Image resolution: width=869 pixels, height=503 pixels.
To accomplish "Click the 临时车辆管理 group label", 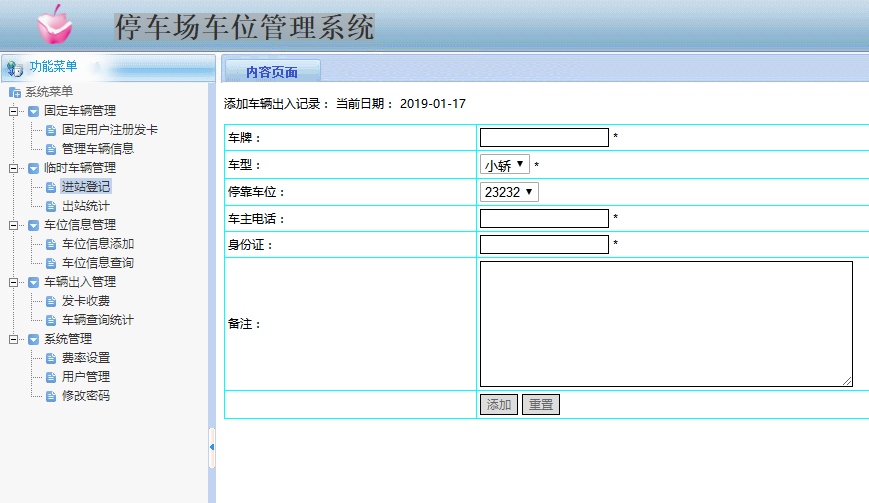I will click(80, 168).
